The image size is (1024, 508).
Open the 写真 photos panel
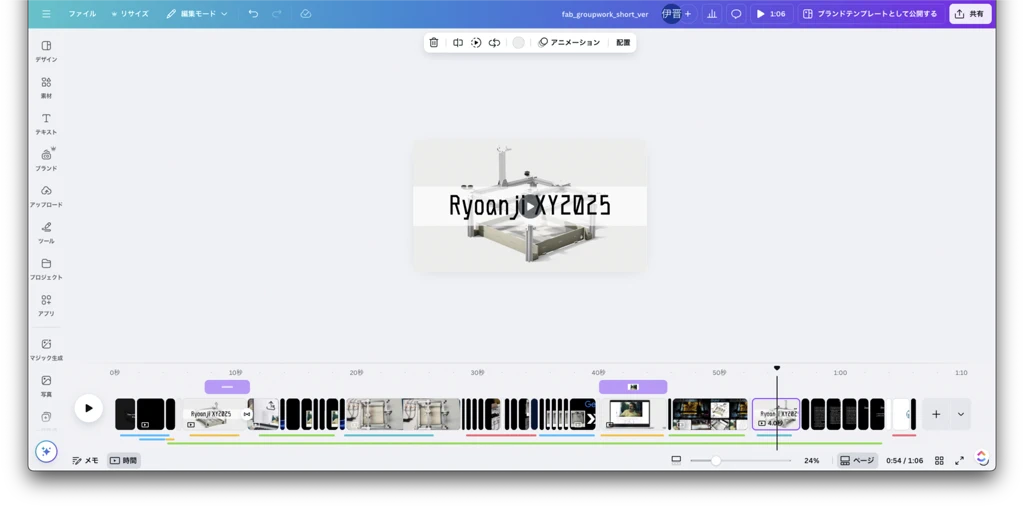[x=46, y=387]
